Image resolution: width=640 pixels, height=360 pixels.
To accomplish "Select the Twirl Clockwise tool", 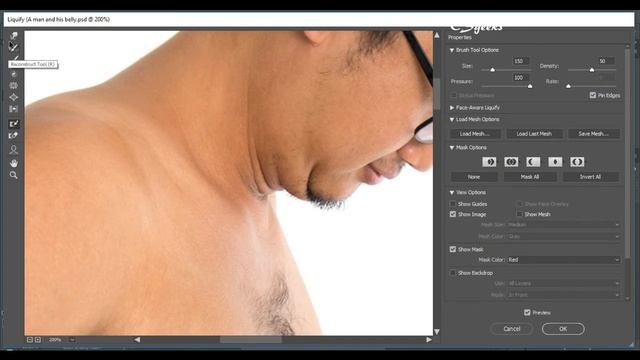I will pyautogui.click(x=13, y=74).
